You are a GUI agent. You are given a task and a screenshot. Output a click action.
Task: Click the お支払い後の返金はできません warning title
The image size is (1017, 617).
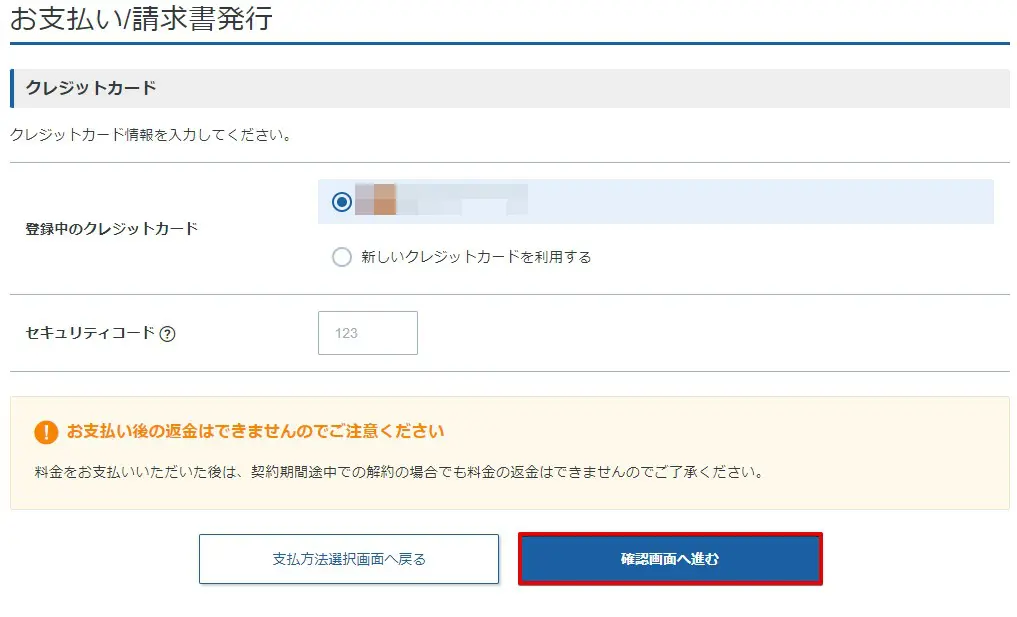pyautogui.click(x=255, y=432)
